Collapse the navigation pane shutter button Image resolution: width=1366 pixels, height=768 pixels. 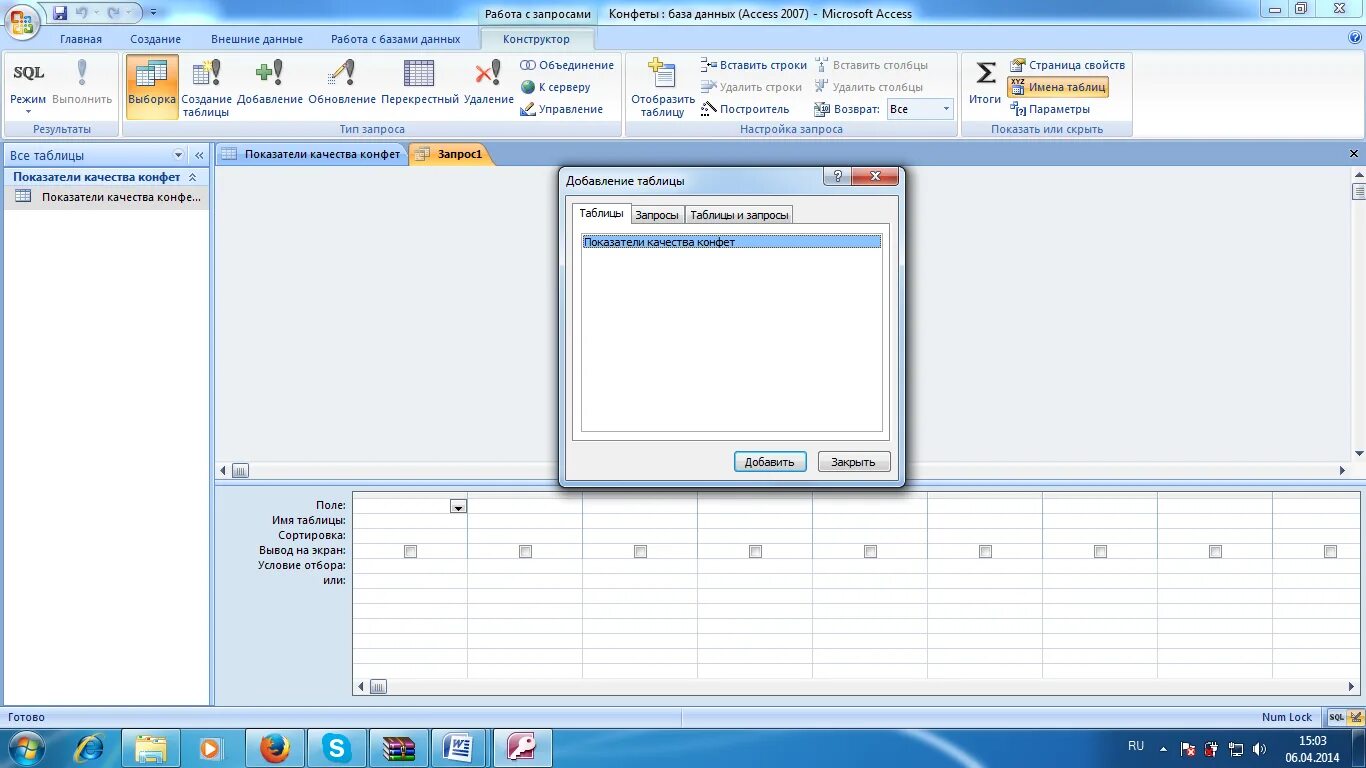point(199,155)
